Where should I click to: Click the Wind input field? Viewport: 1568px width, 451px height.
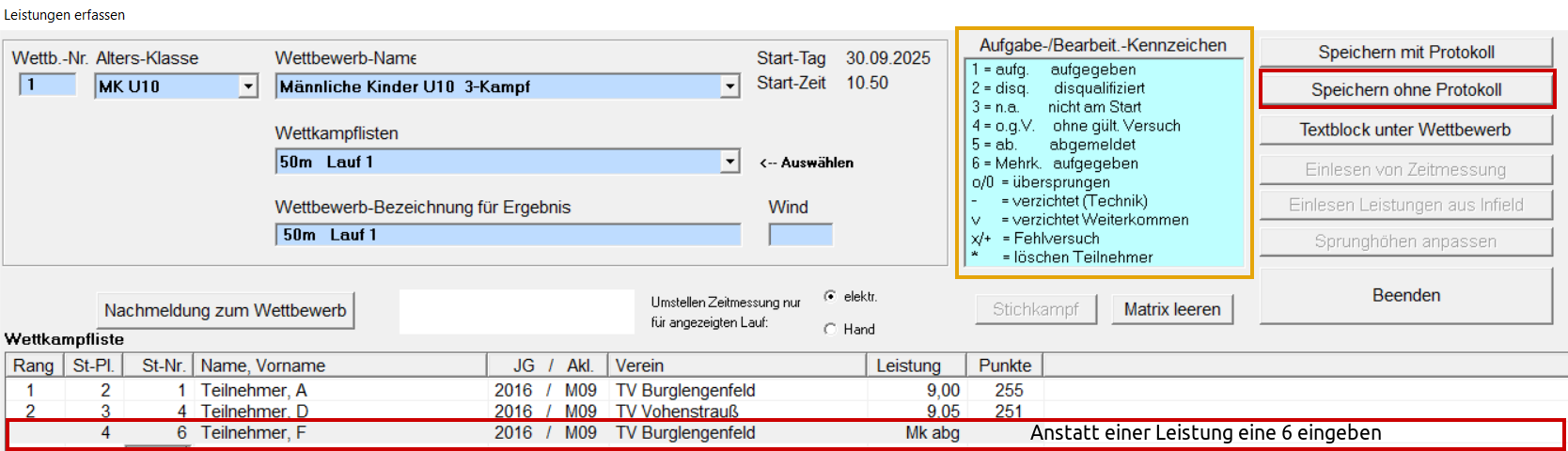pos(800,235)
